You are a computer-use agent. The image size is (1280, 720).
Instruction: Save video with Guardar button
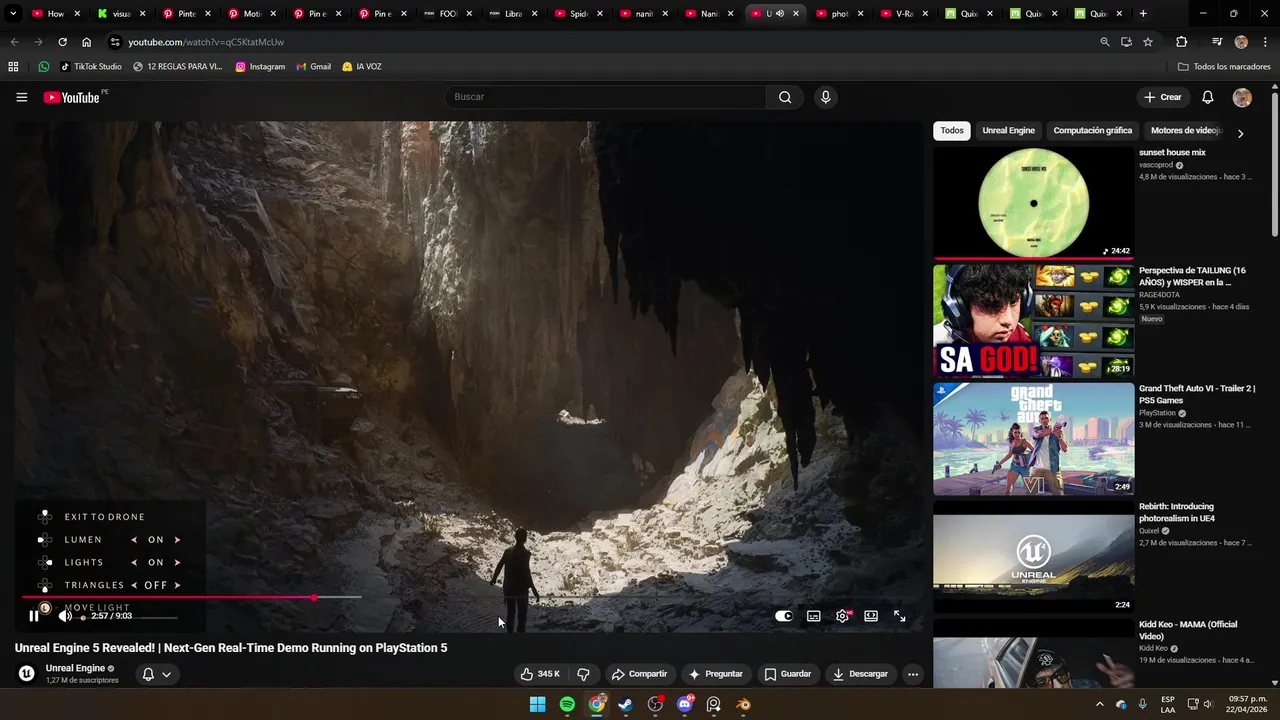788,674
